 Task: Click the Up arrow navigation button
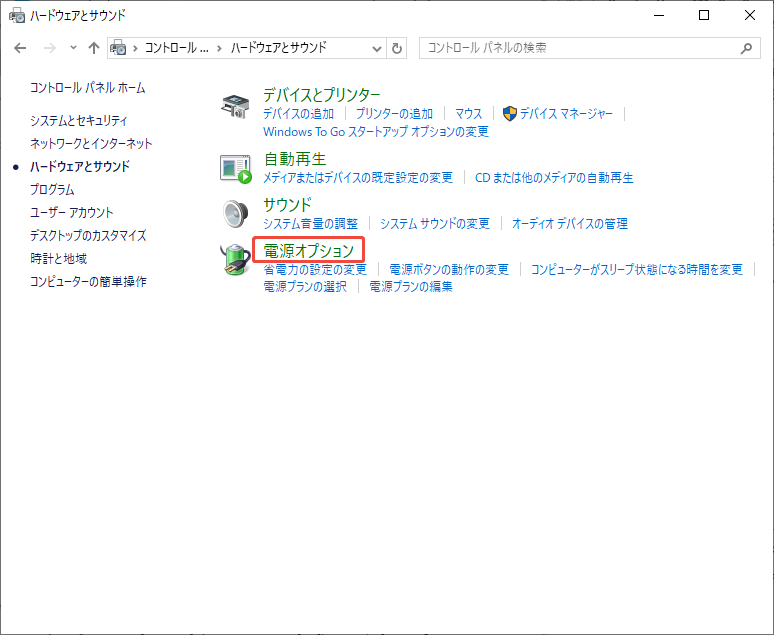(x=94, y=48)
